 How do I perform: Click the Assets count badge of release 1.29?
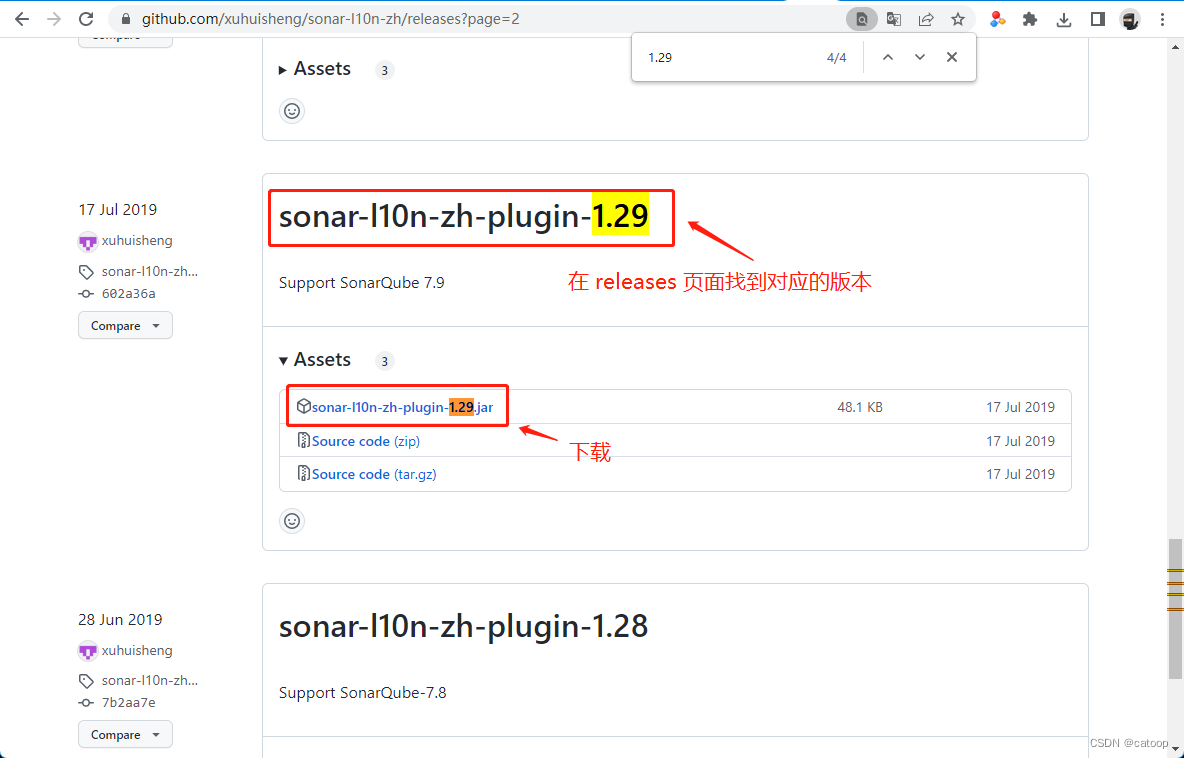point(384,361)
